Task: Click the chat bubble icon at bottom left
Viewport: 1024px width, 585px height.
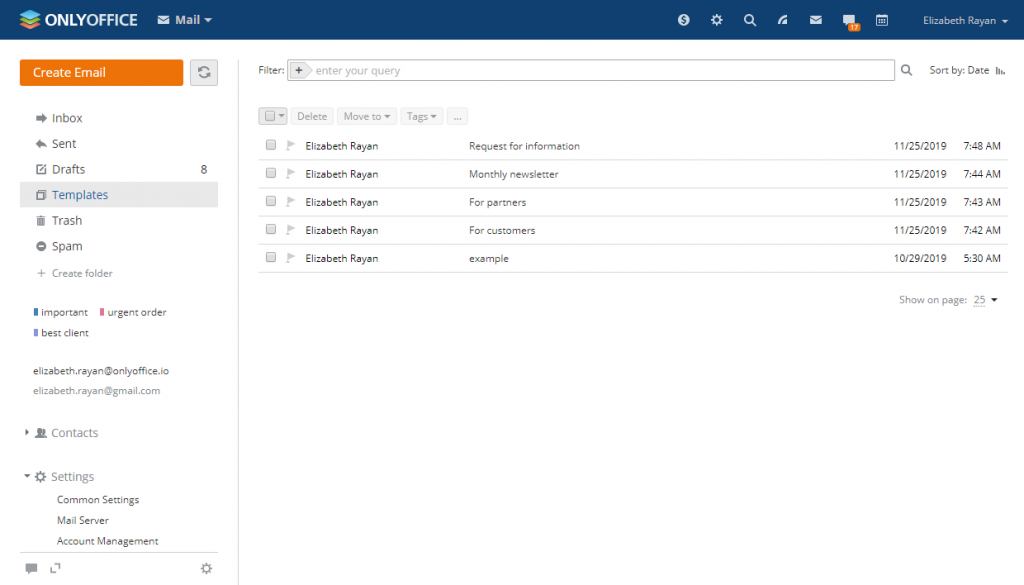Action: tap(31, 568)
